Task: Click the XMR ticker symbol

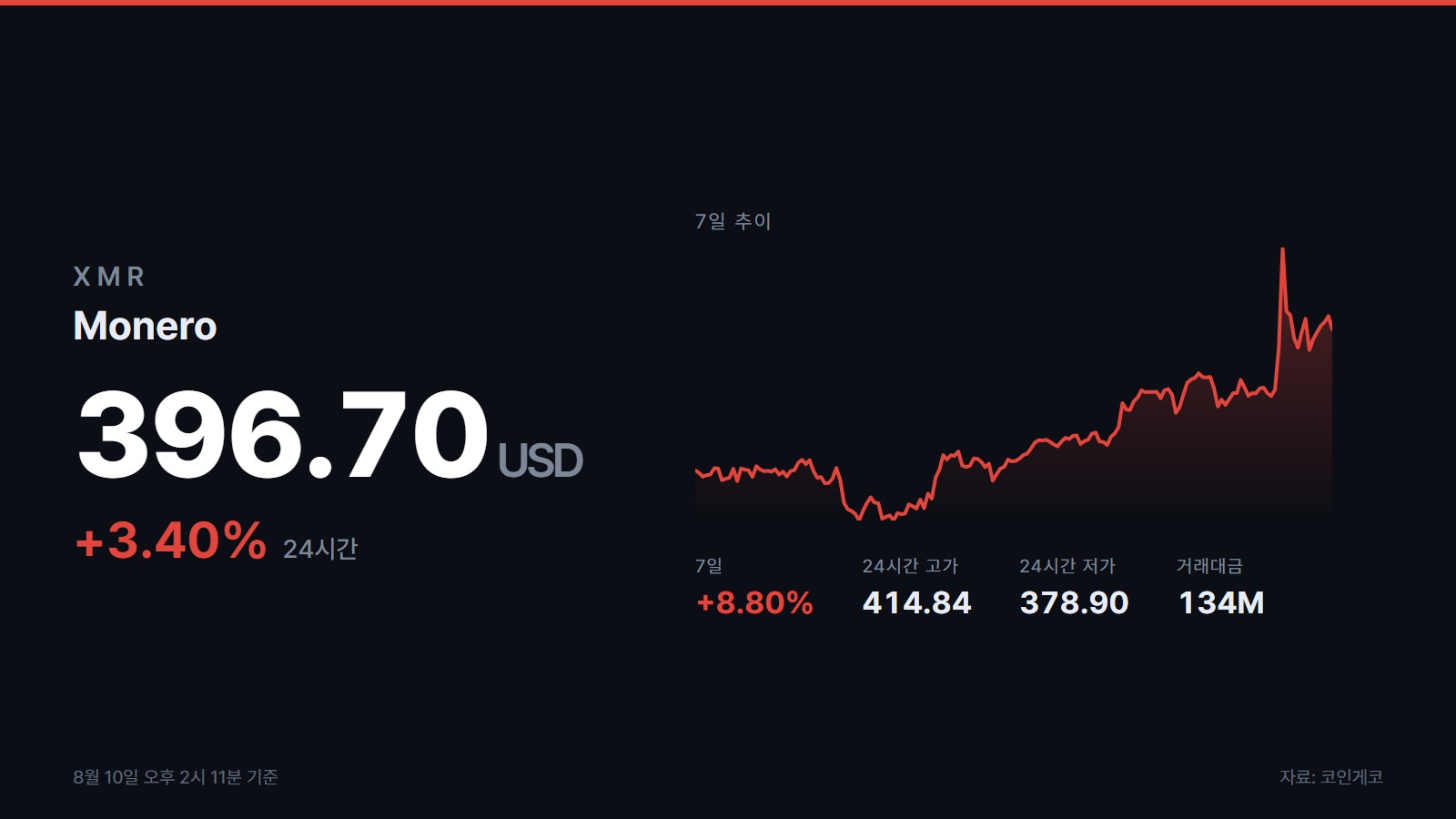Action: coord(109,277)
